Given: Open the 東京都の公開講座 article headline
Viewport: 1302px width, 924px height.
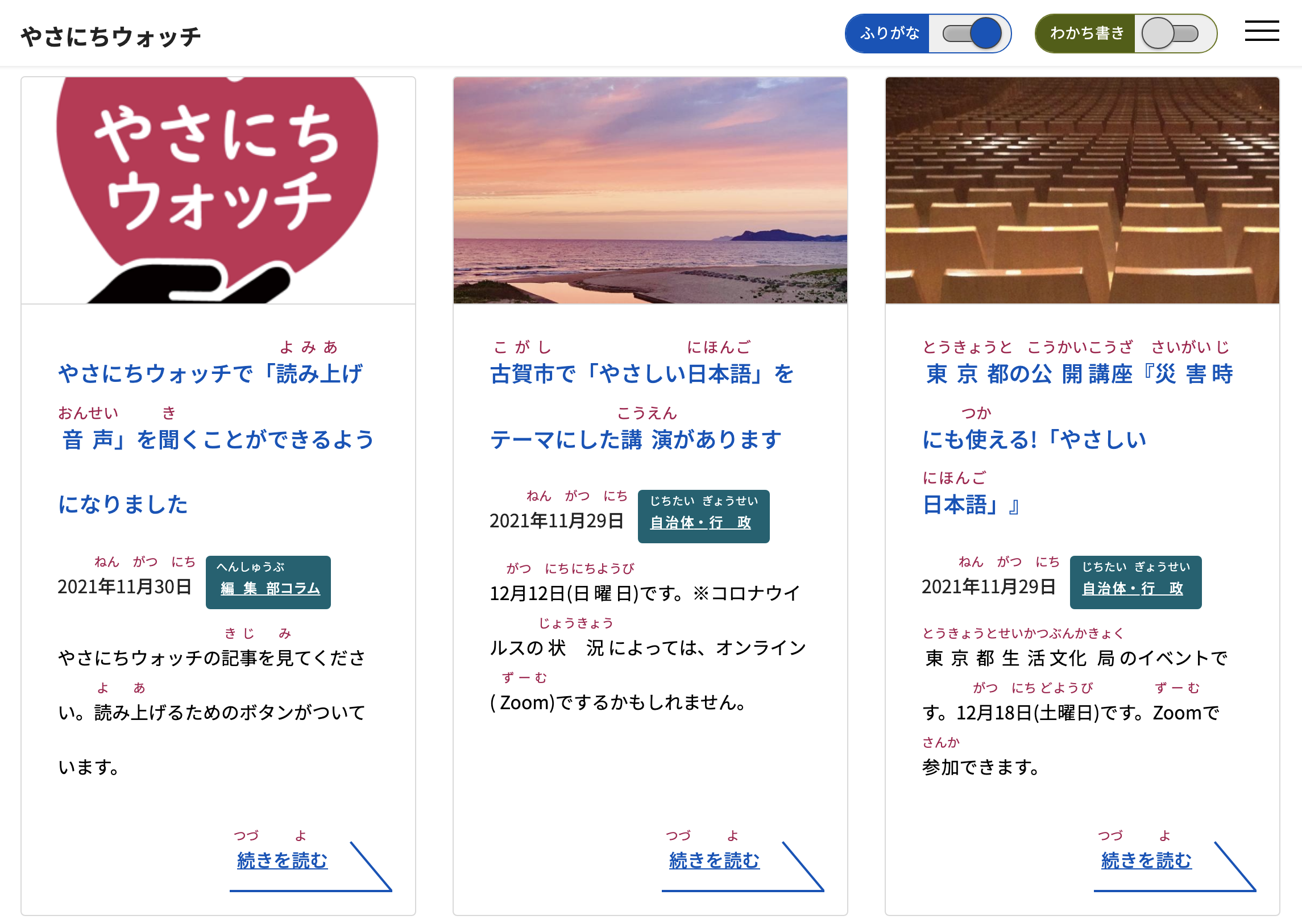Looking at the screenshot, I should click(x=1079, y=439).
